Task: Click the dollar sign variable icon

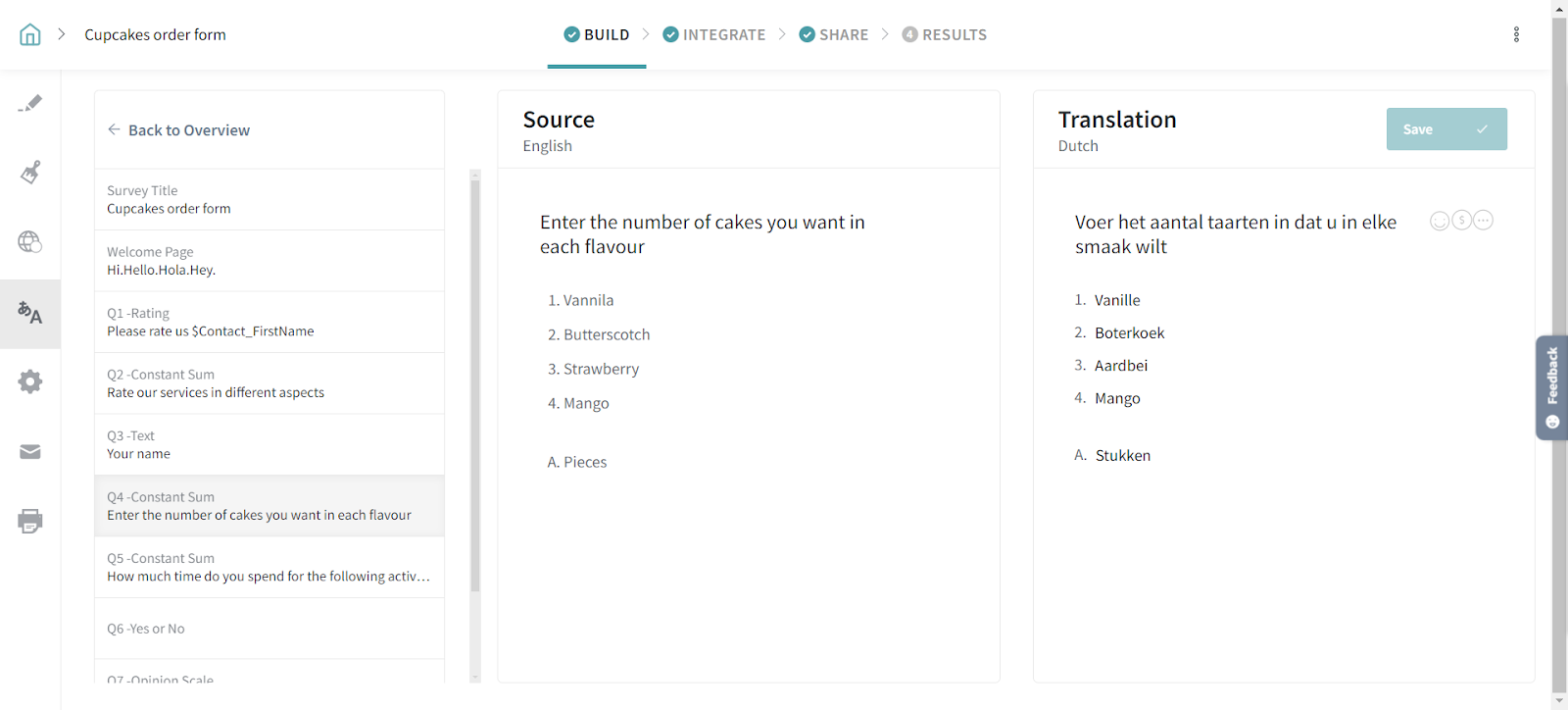Action: [1461, 221]
